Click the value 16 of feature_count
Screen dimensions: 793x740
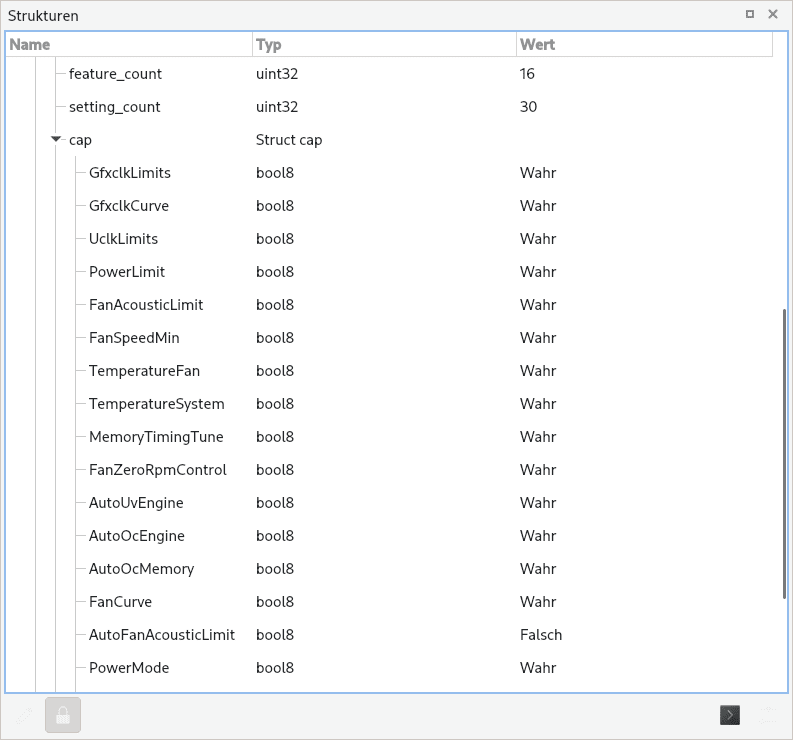coord(527,74)
